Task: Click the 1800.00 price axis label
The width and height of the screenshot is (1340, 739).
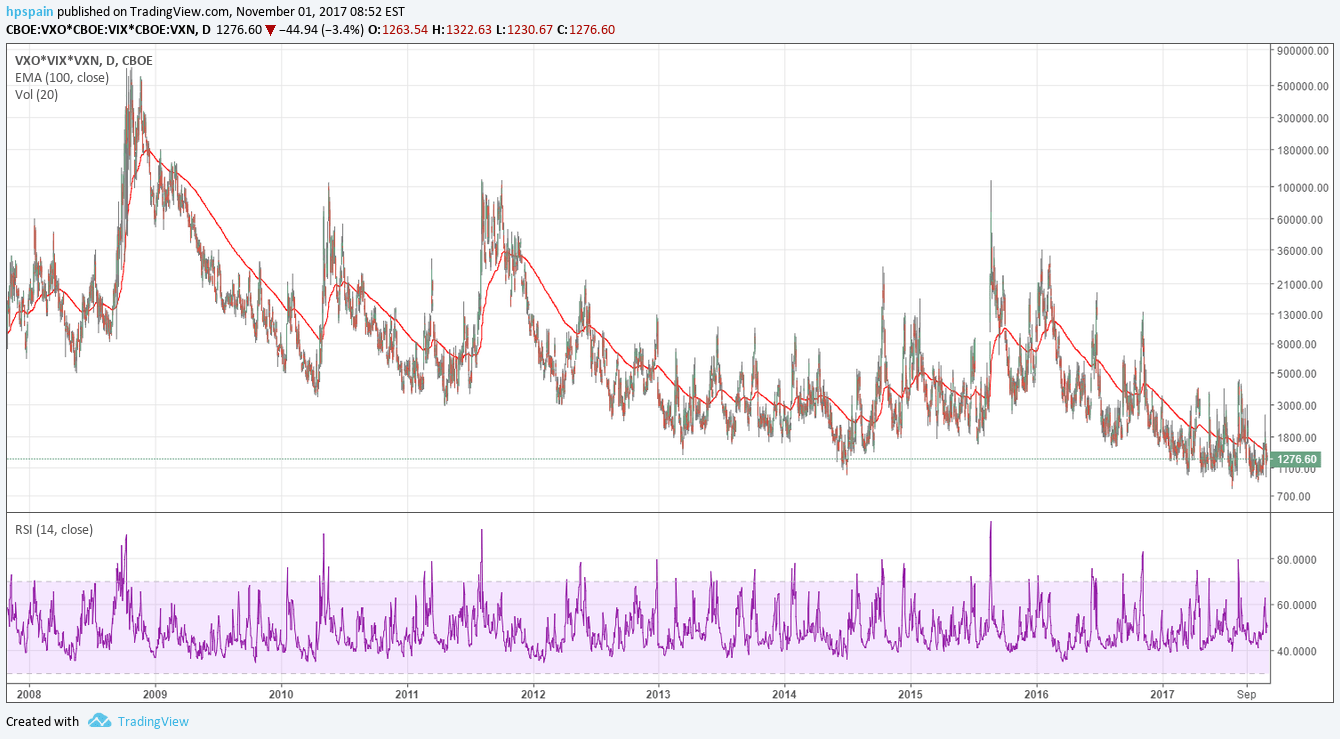Action: click(1298, 438)
